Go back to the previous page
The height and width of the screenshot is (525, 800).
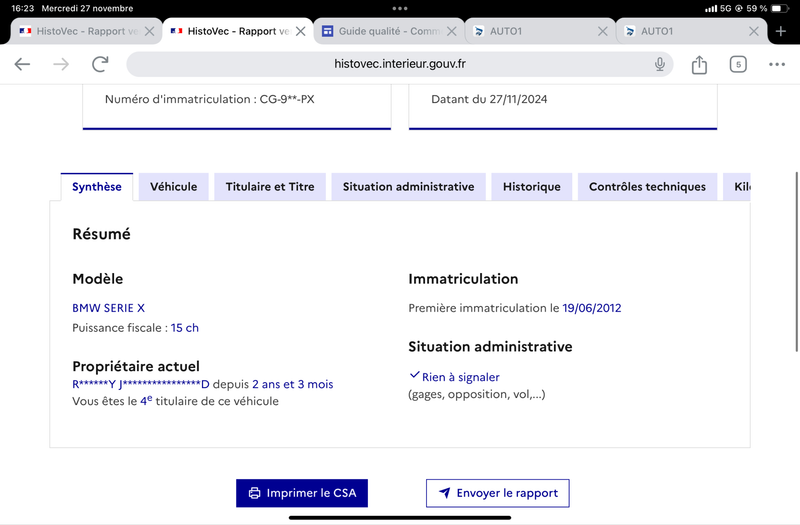22,64
